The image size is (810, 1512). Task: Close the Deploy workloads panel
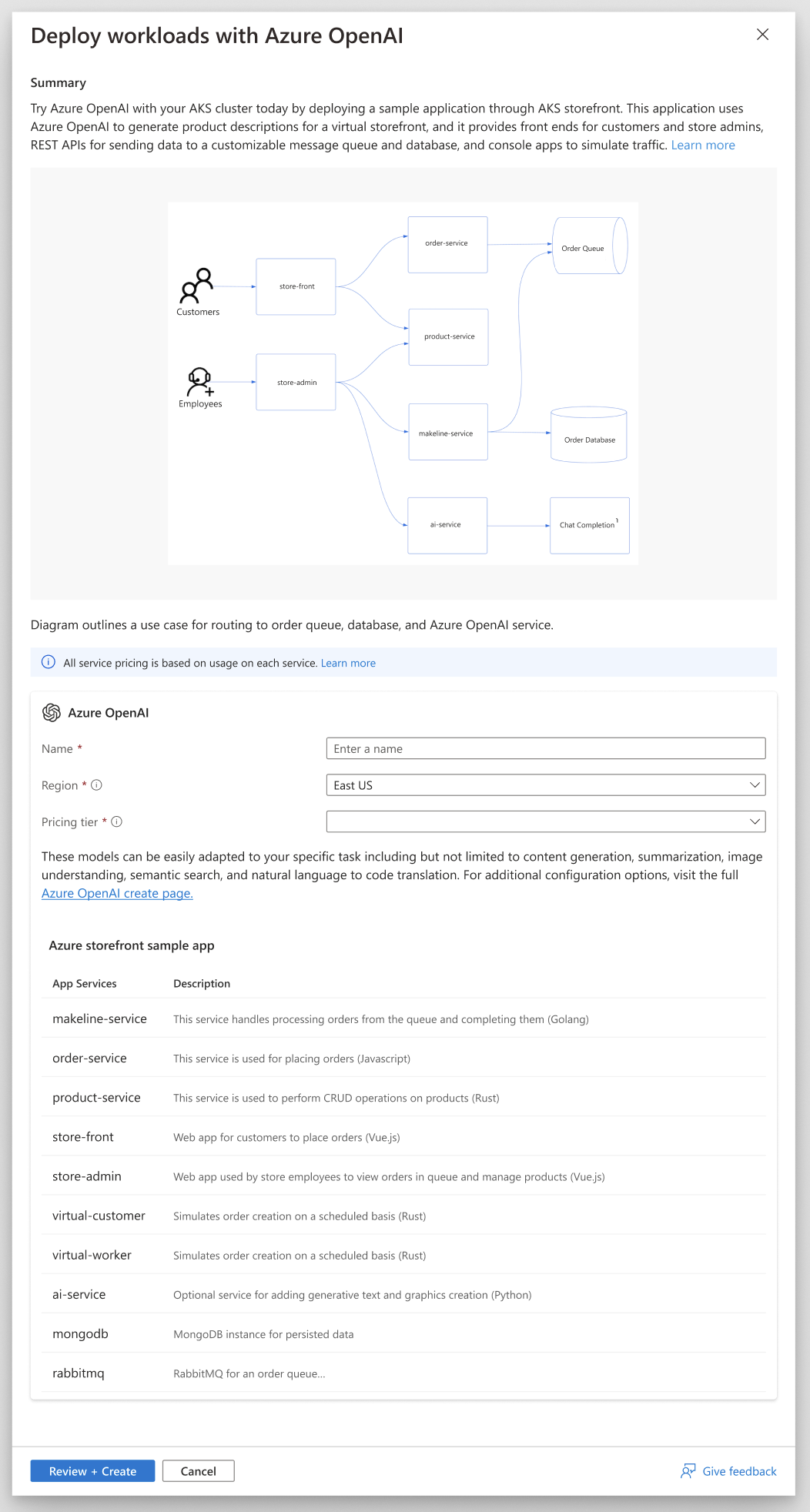pos(762,35)
